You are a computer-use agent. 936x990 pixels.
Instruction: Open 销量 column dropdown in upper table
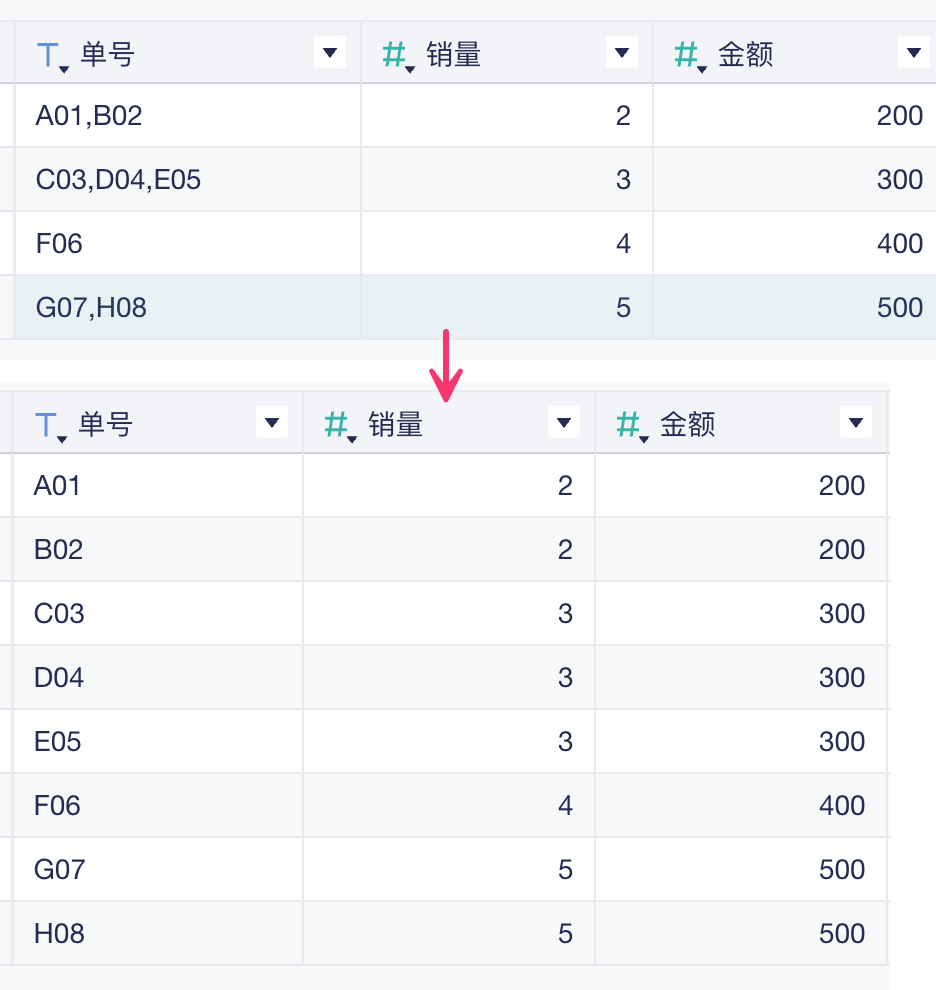coord(621,52)
